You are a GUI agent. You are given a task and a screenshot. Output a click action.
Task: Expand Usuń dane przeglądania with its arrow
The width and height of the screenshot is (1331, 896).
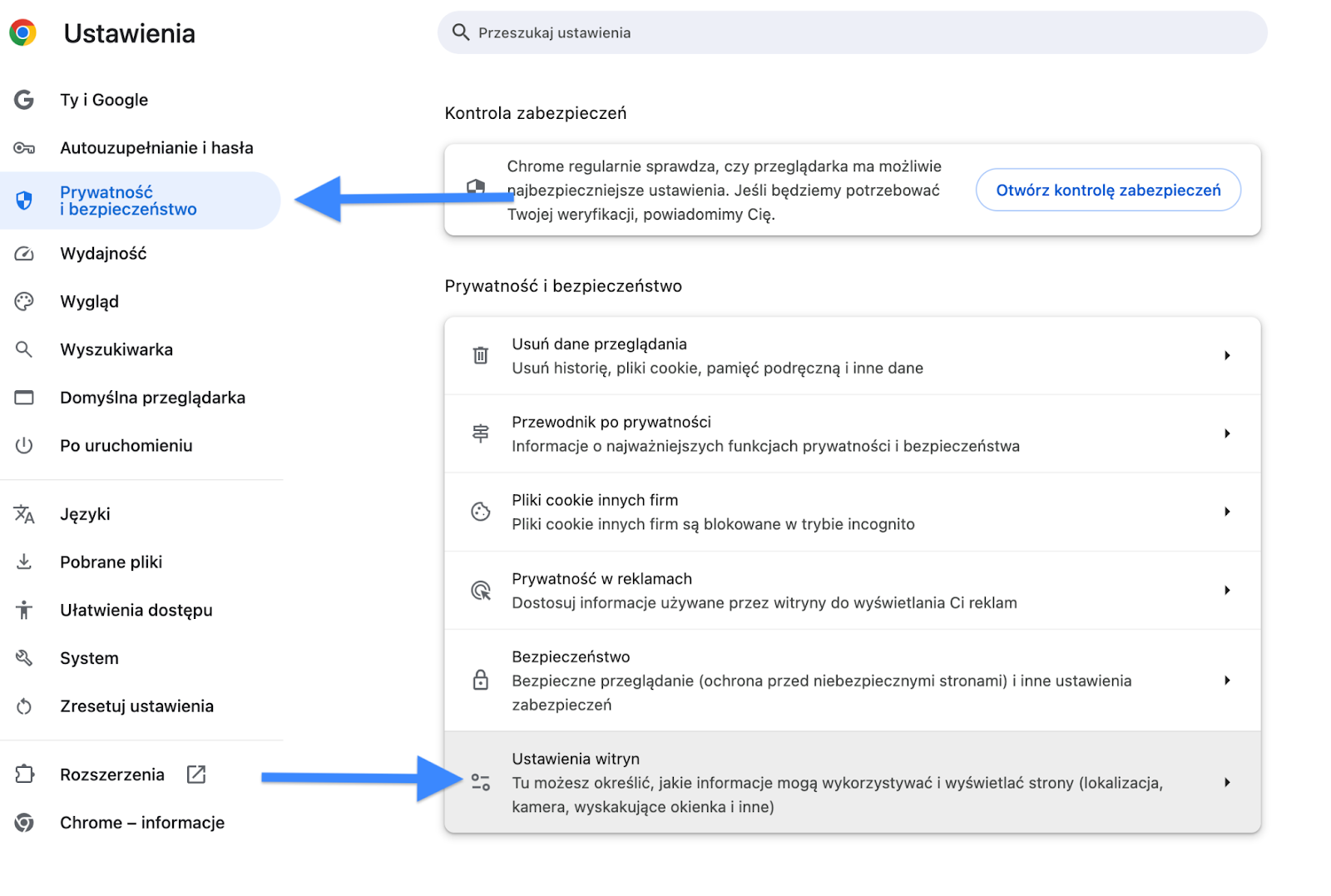(1227, 355)
